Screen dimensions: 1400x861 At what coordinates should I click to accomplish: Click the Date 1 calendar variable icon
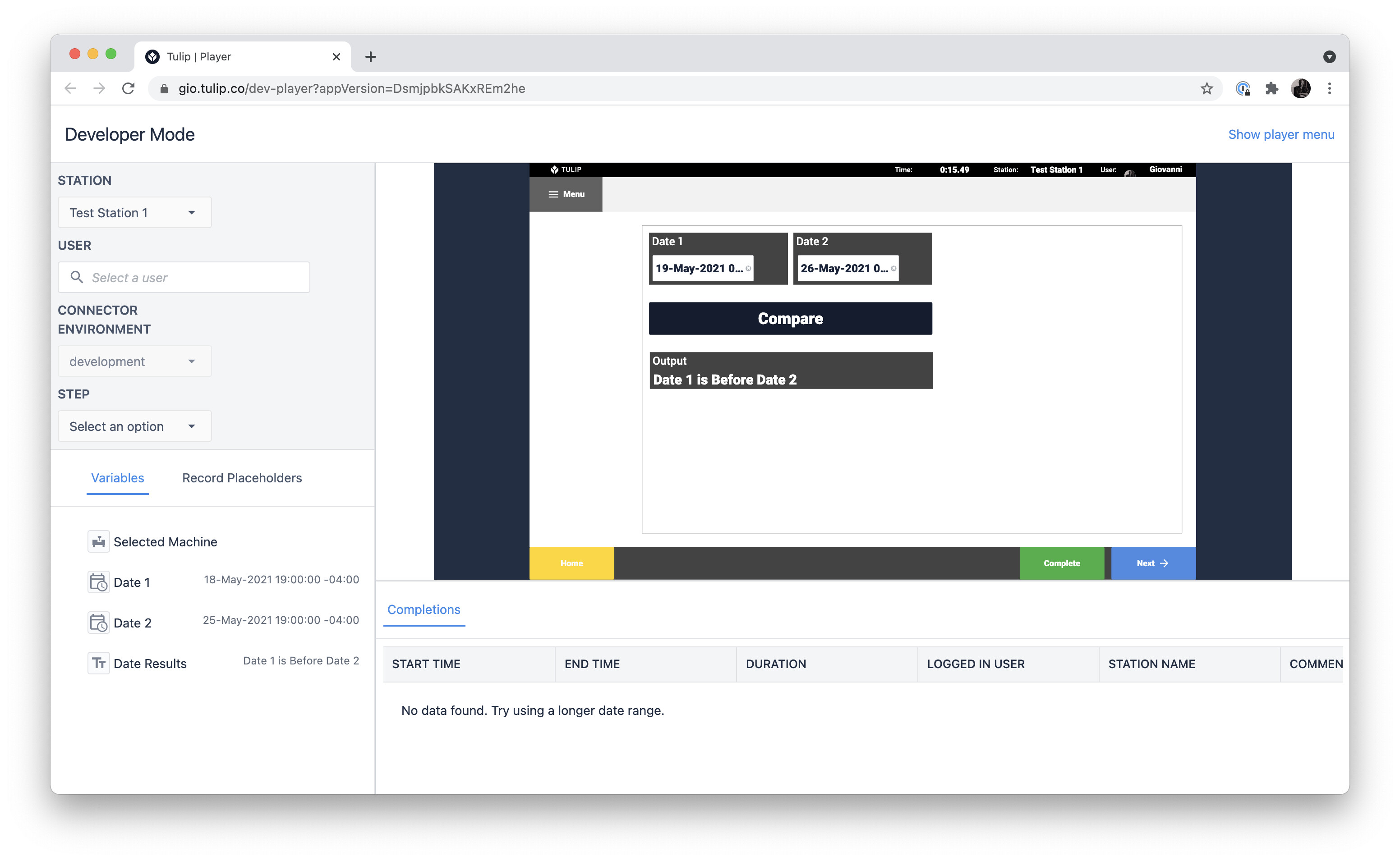[98, 582]
